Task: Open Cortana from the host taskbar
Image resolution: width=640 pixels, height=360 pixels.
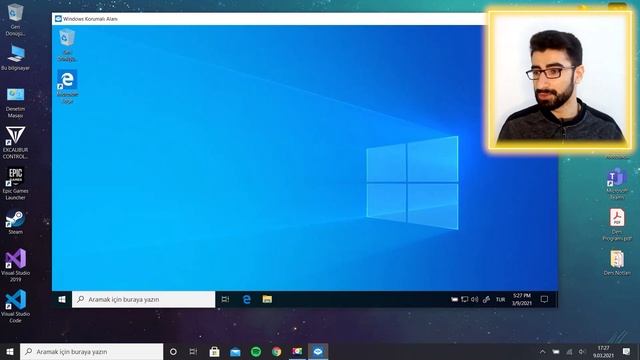Action: tap(173, 352)
